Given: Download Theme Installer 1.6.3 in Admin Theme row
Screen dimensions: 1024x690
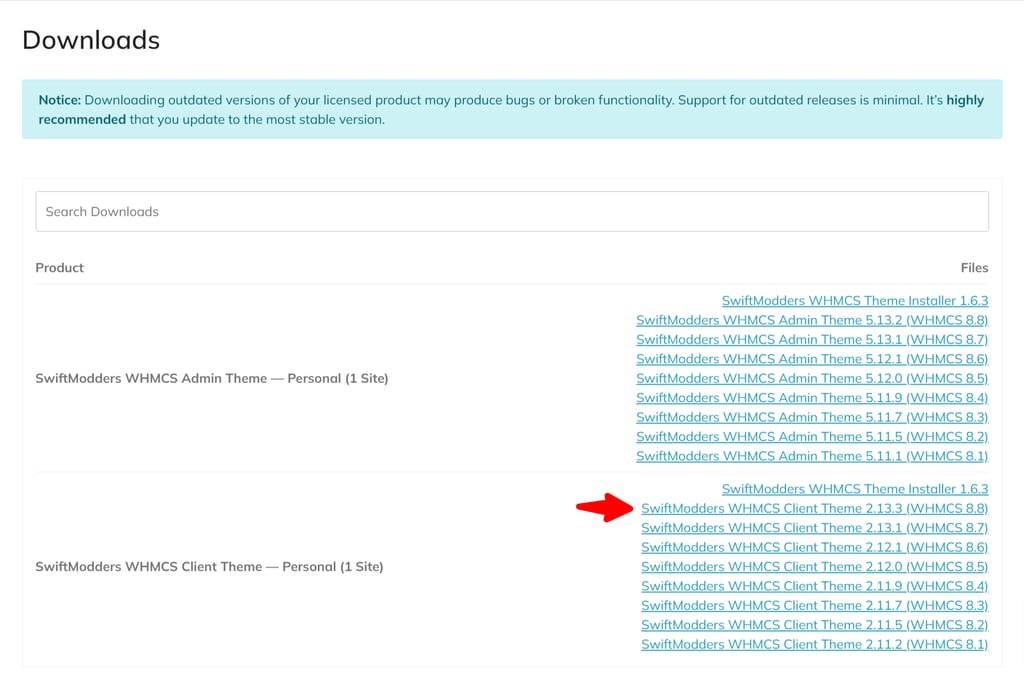Looking at the screenshot, I should [x=854, y=301].
